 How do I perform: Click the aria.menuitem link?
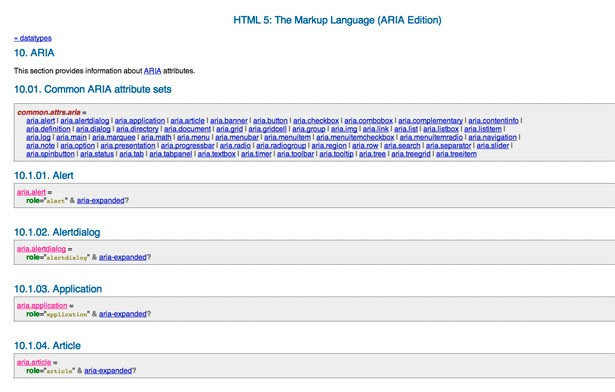click(x=287, y=137)
